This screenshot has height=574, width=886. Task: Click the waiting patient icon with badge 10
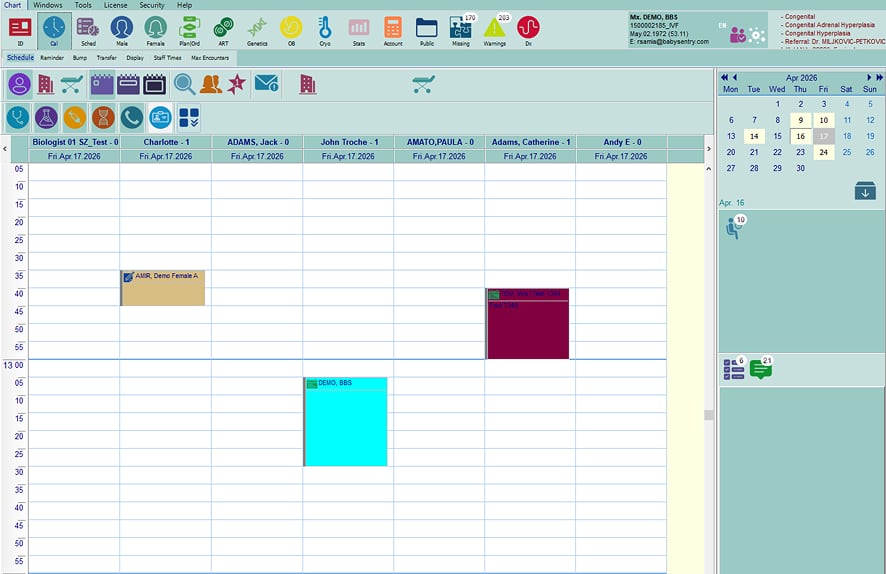pyautogui.click(x=735, y=227)
